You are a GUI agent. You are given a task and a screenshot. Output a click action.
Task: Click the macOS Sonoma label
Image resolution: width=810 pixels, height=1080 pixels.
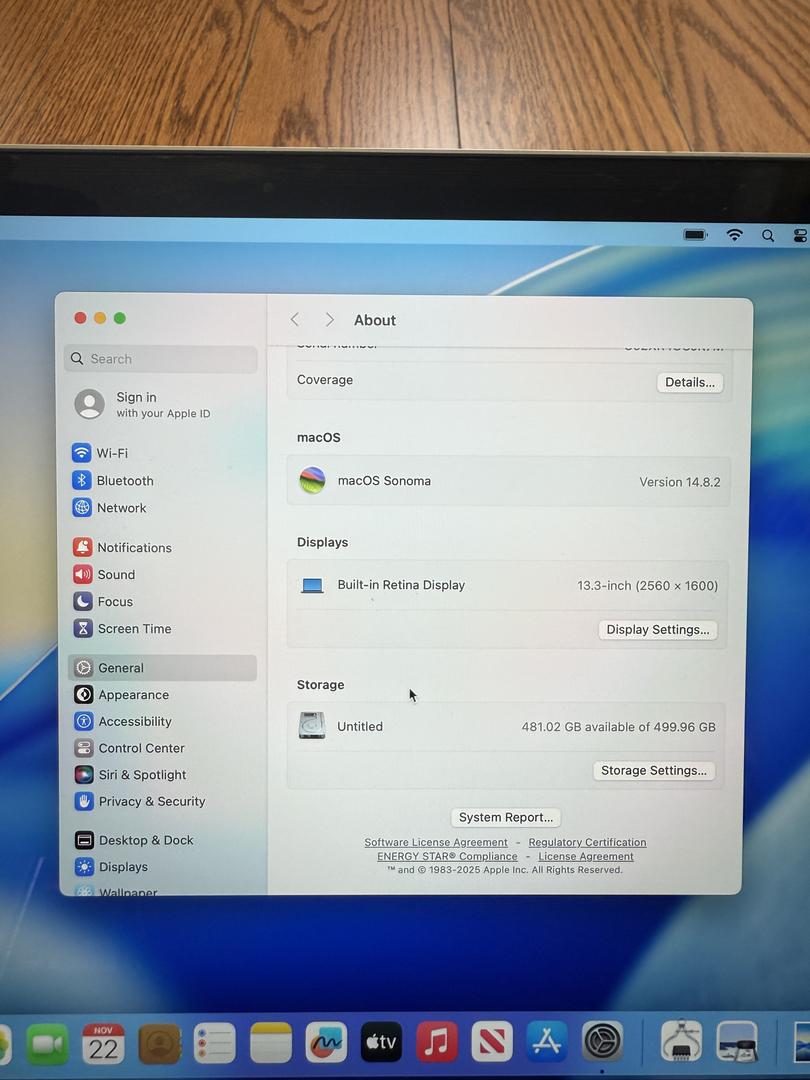pos(384,481)
